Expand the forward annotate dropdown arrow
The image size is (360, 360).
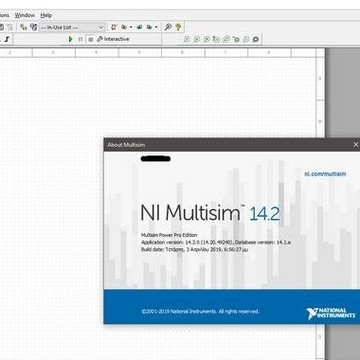pyautogui.click(x=156, y=27)
